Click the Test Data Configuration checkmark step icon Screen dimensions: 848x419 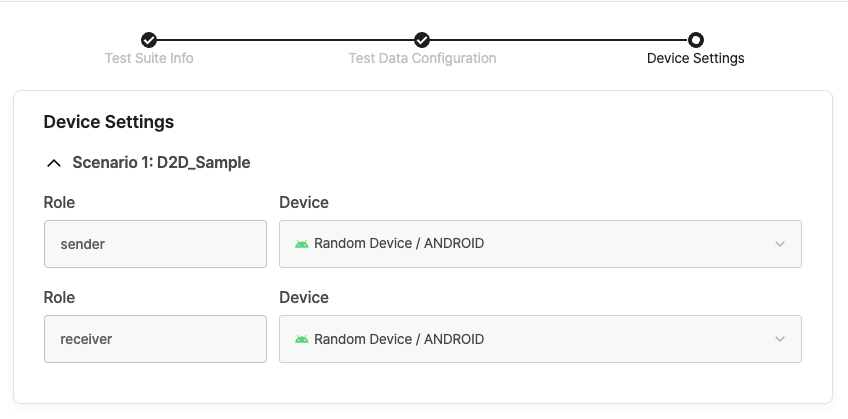422,40
